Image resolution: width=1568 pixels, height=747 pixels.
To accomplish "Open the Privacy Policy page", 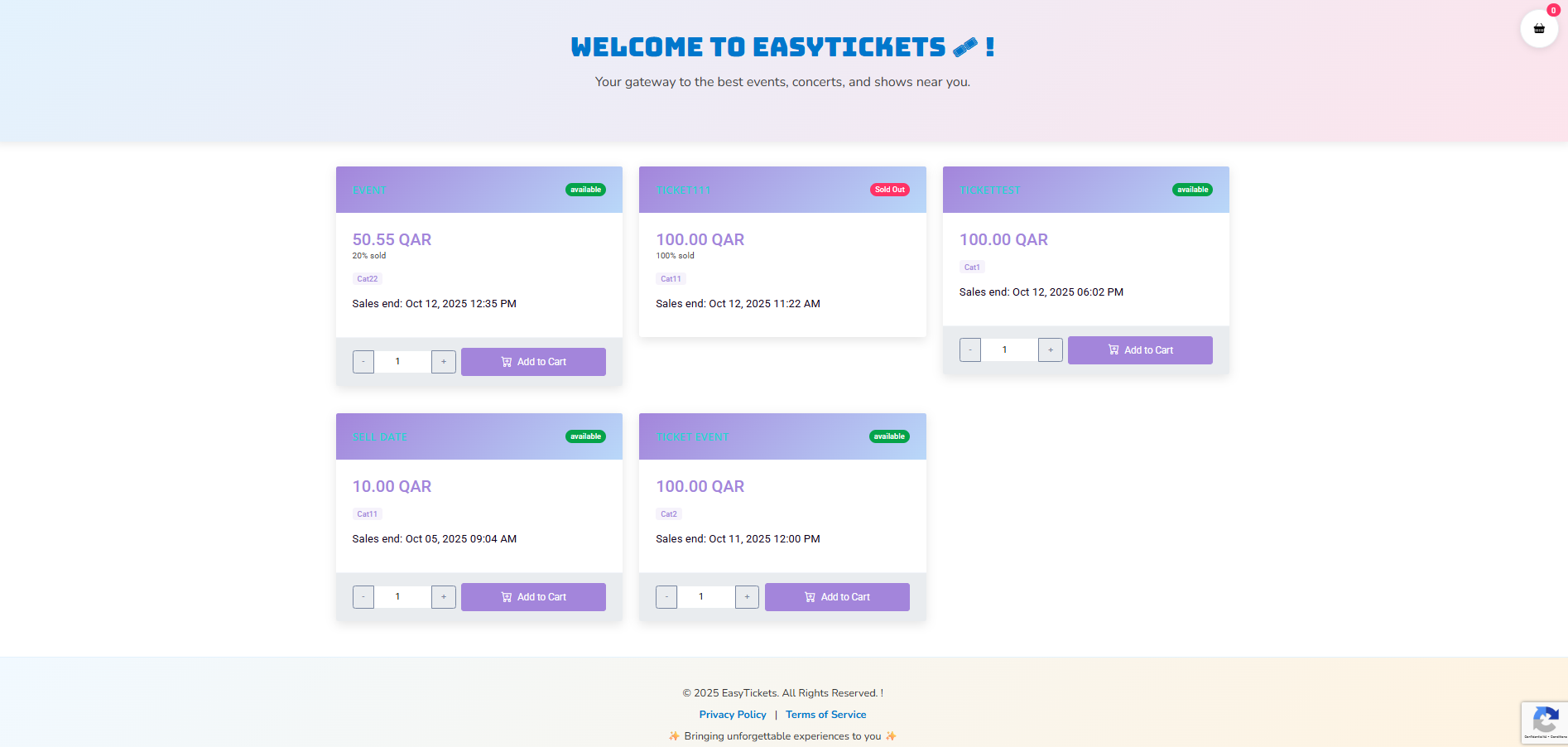I will pyautogui.click(x=732, y=714).
